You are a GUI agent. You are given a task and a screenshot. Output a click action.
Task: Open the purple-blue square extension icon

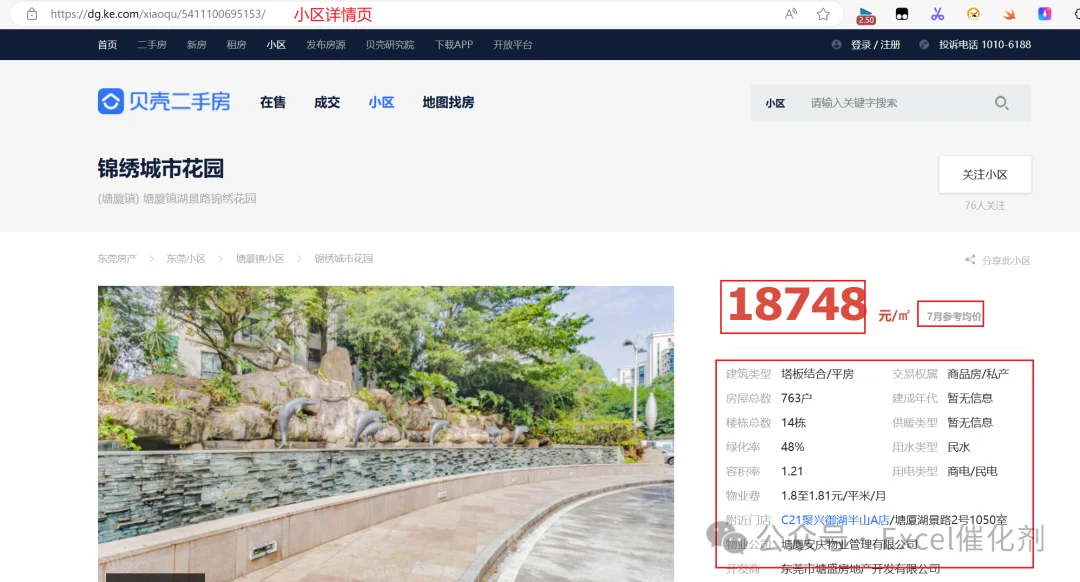coord(1045,14)
